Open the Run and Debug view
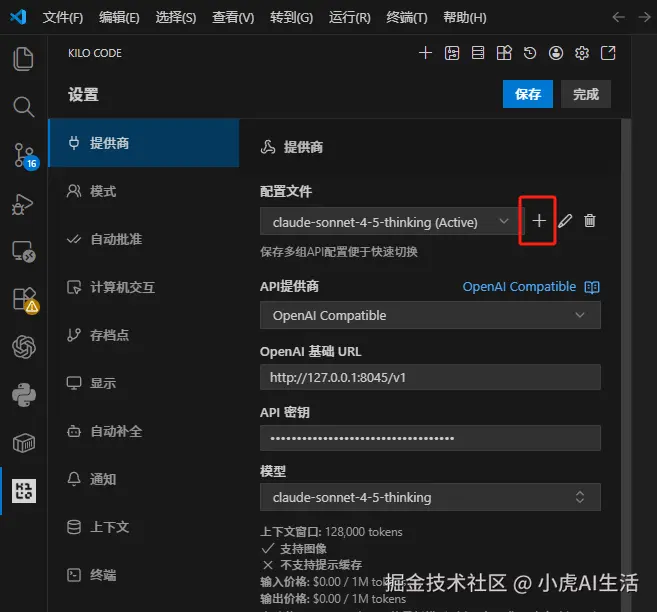This screenshot has height=612, width=657. point(23,204)
